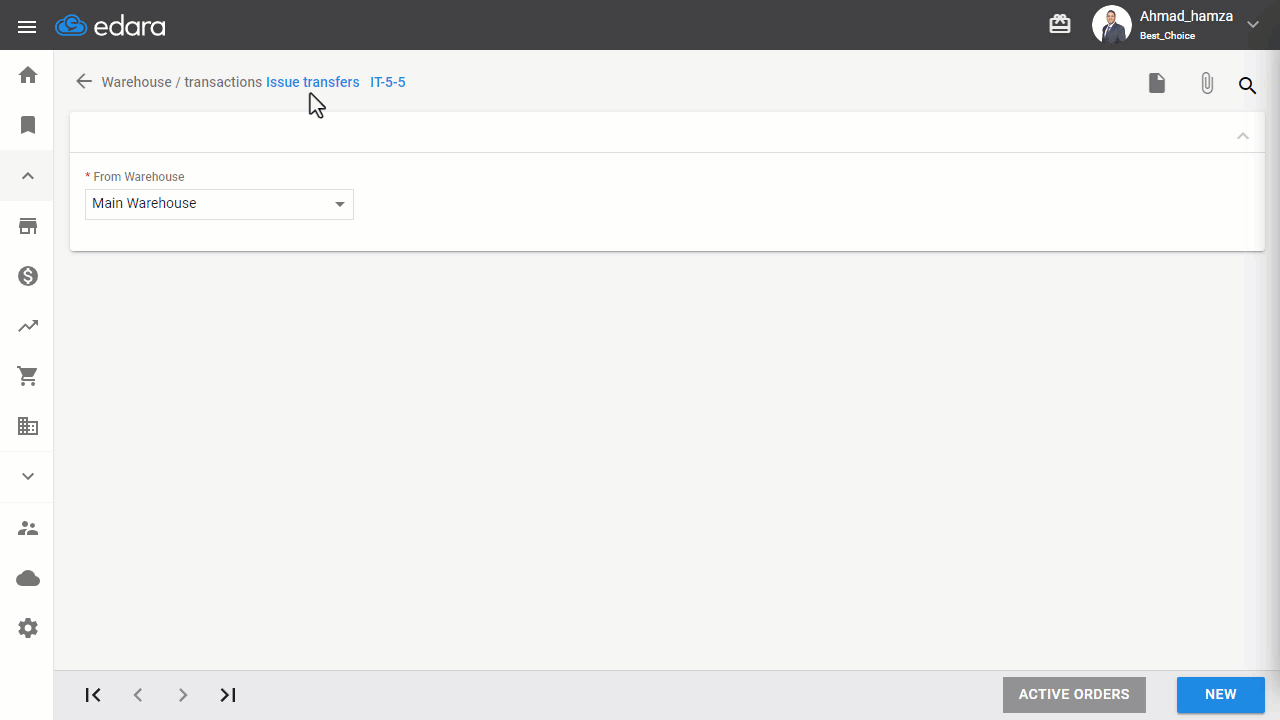
Task: Open the From Warehouse dropdown
Action: (x=219, y=204)
